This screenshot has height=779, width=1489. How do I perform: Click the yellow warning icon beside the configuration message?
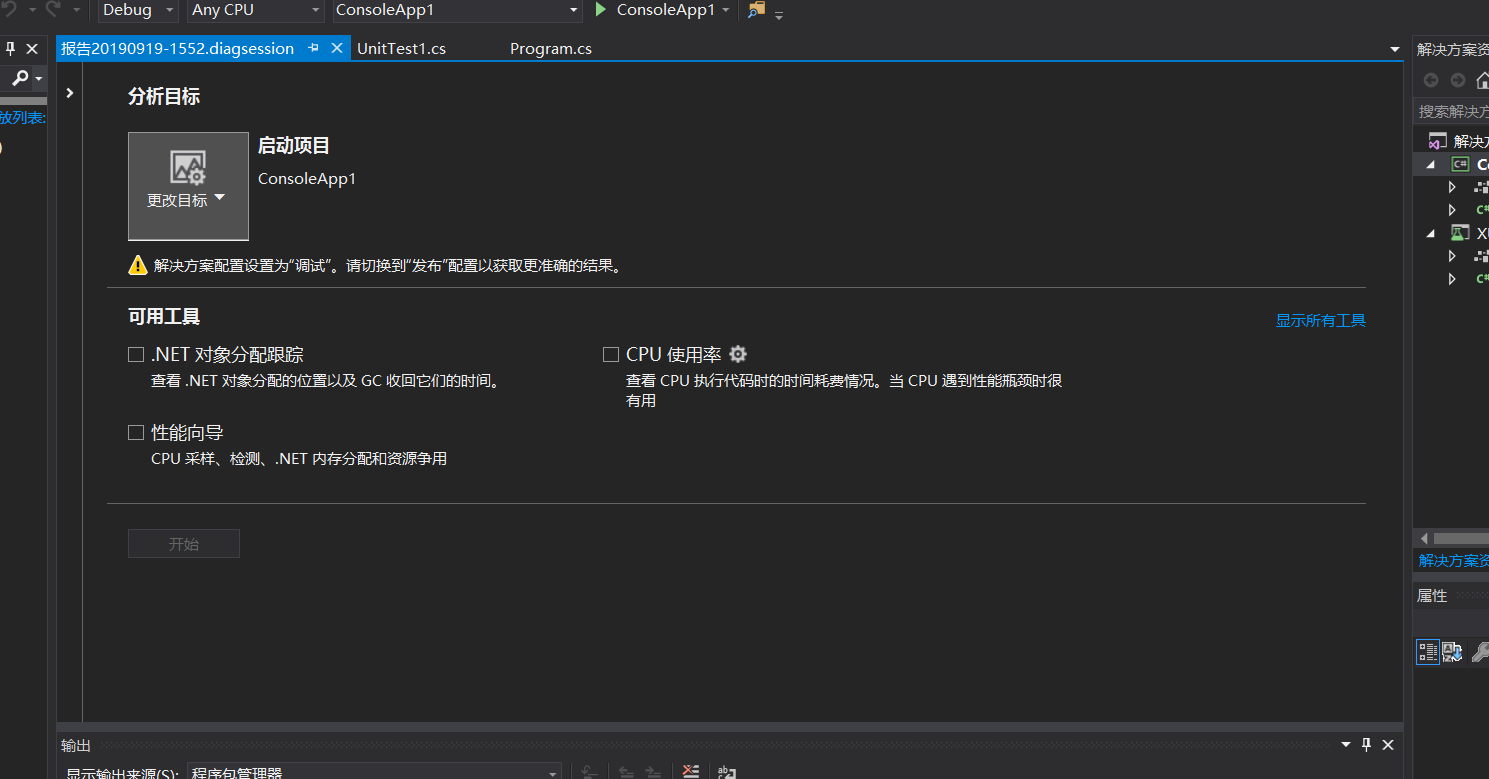[137, 266]
